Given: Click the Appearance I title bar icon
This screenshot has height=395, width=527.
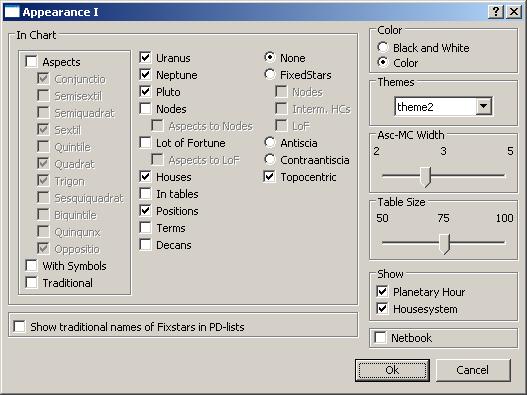Looking at the screenshot, I should pos(12,12).
